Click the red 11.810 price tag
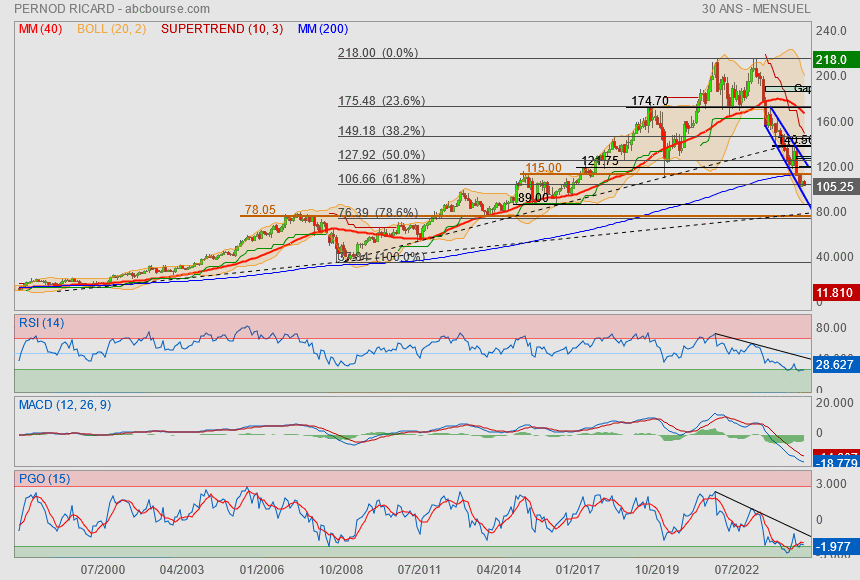Image resolution: width=860 pixels, height=580 pixels. [x=835, y=293]
